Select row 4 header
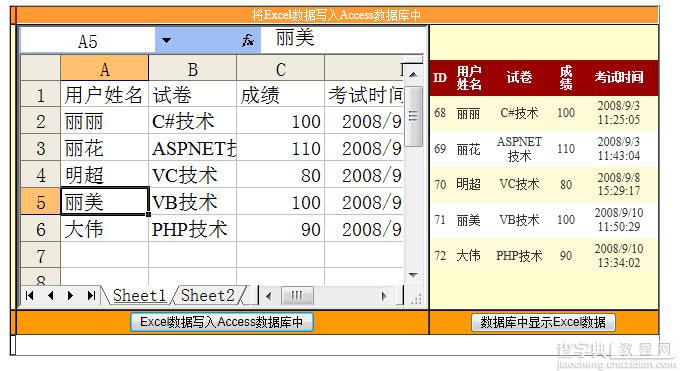The width and height of the screenshot is (689, 371). coord(40,175)
